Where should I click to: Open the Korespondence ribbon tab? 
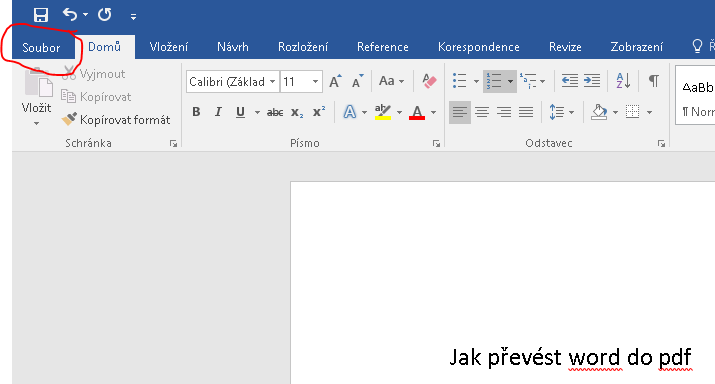479,47
